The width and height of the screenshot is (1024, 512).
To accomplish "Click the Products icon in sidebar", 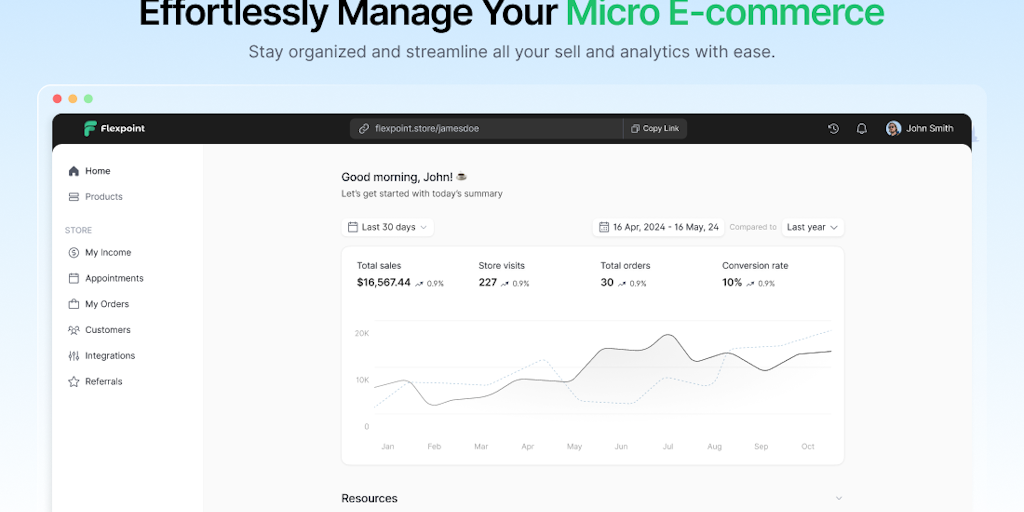I will coord(74,197).
